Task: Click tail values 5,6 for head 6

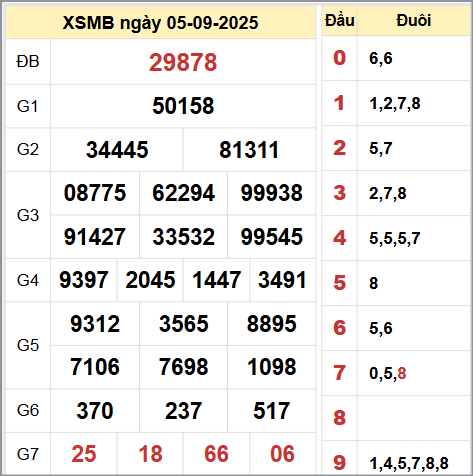Action: [x=381, y=328]
